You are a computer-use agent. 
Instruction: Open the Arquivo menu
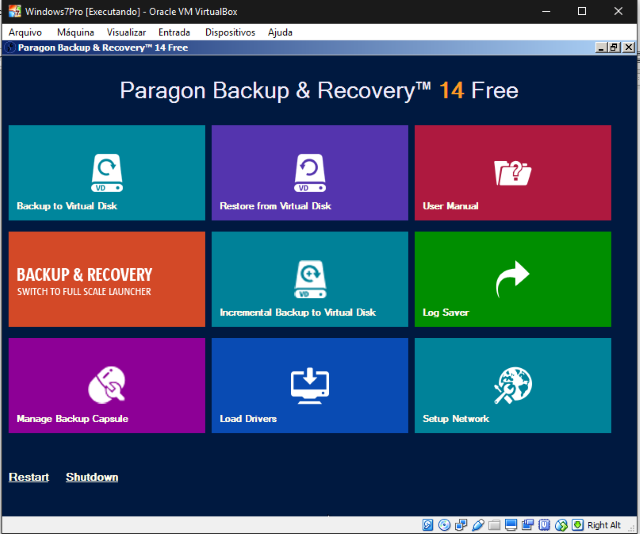25,32
